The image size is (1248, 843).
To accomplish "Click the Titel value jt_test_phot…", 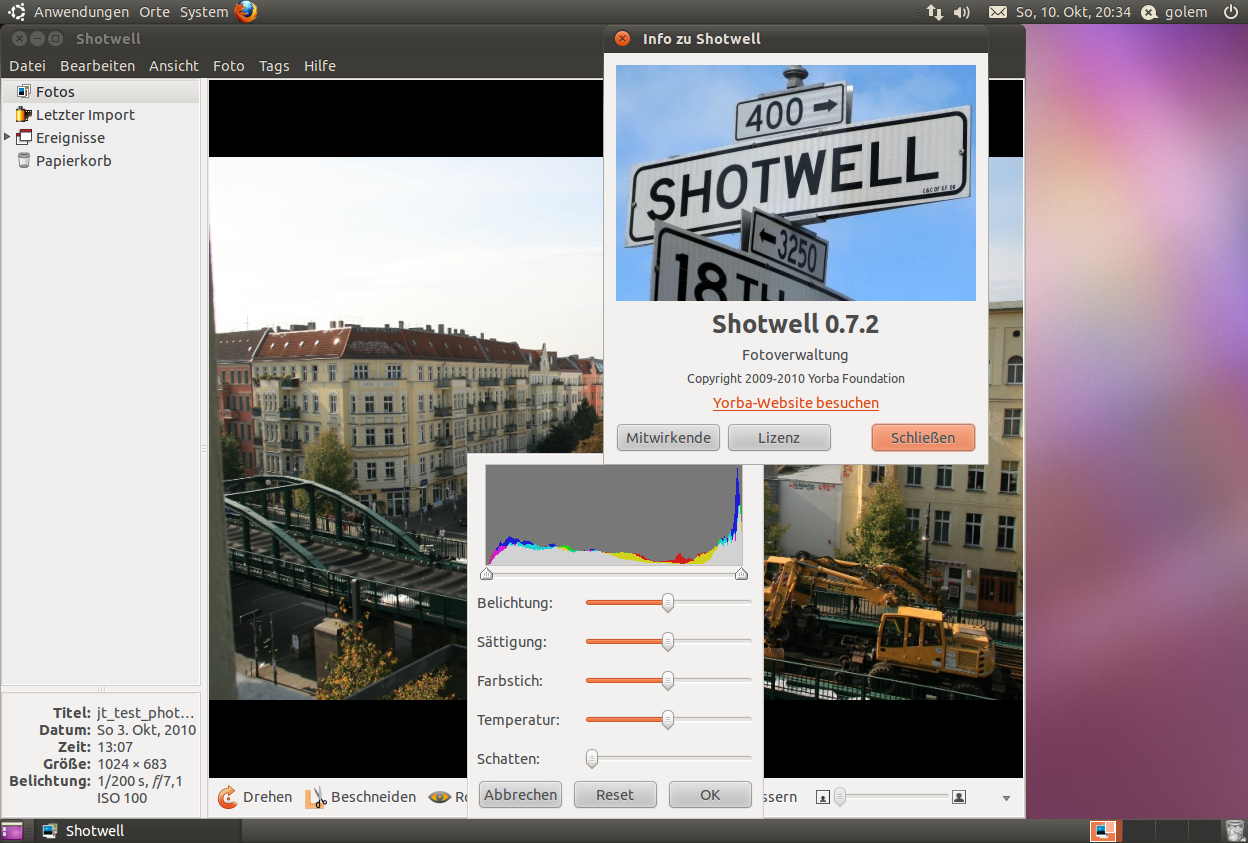I will click(x=146, y=713).
